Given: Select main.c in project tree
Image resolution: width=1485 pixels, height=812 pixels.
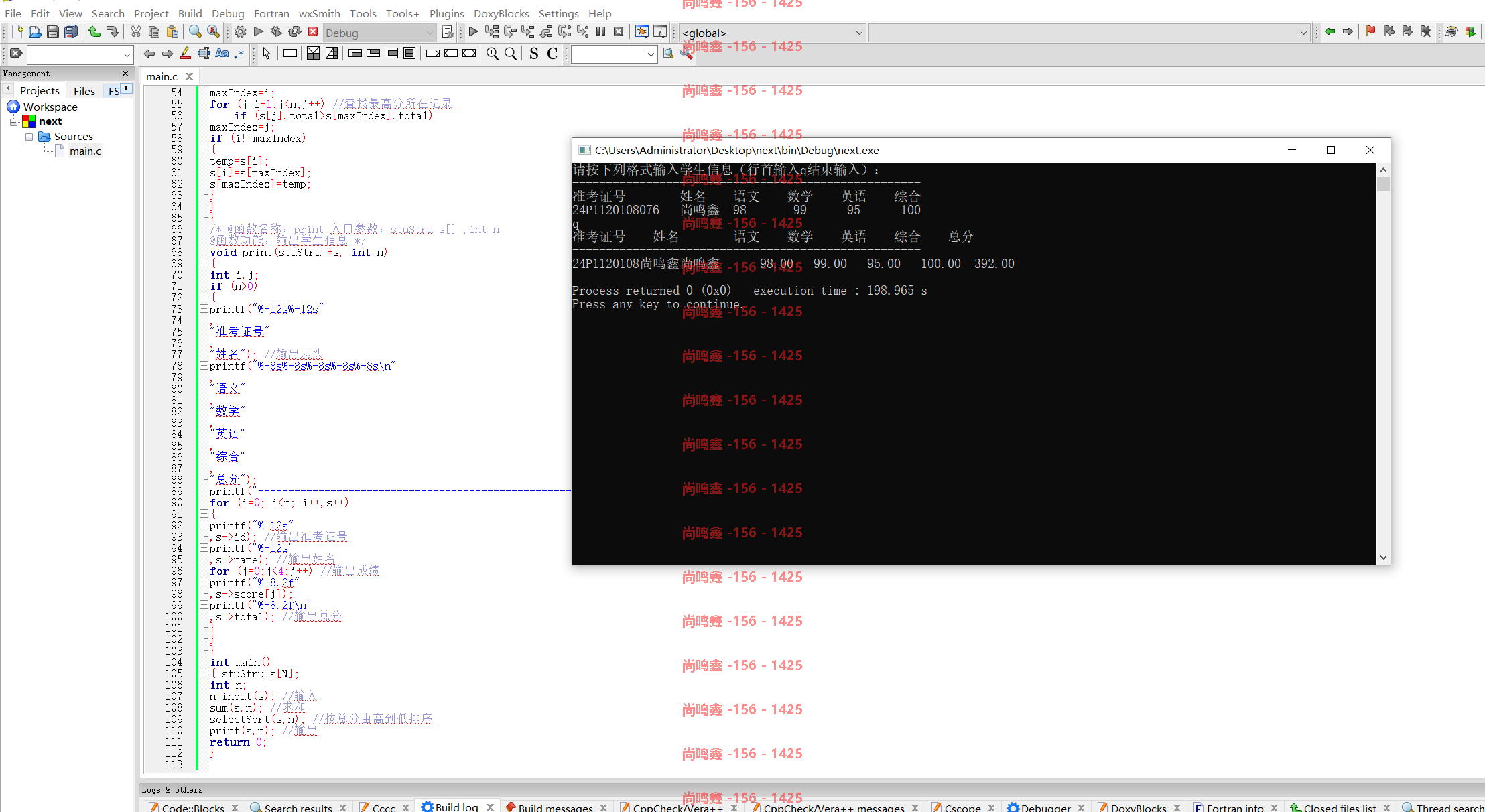Looking at the screenshot, I should click(84, 151).
